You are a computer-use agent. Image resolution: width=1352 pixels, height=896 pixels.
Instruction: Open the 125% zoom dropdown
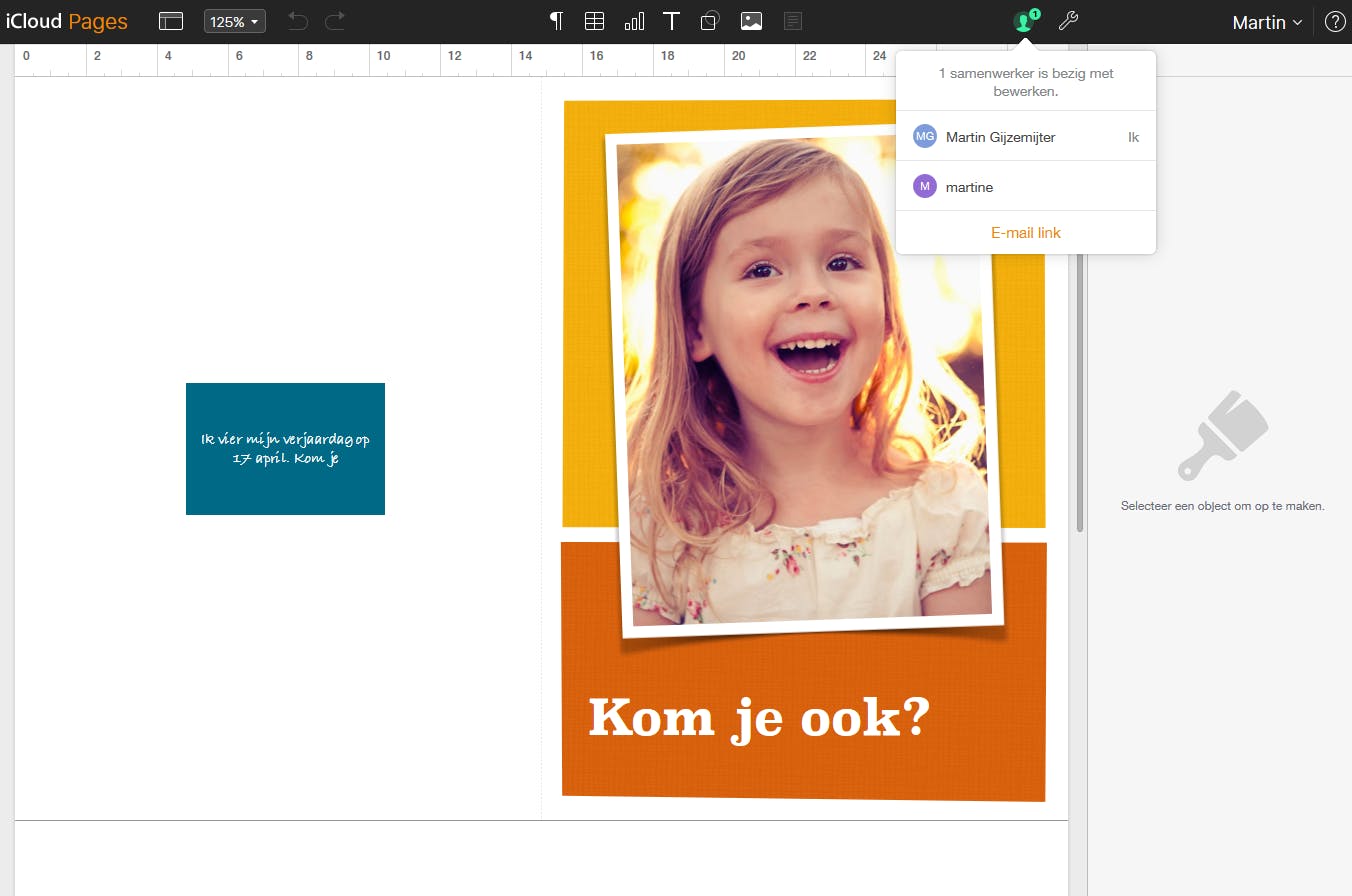234,20
